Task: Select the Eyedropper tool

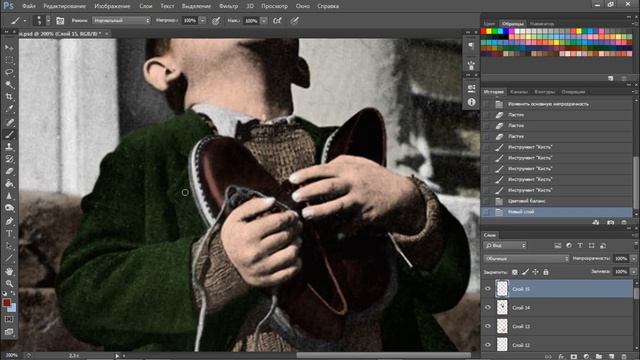Action: [9, 109]
